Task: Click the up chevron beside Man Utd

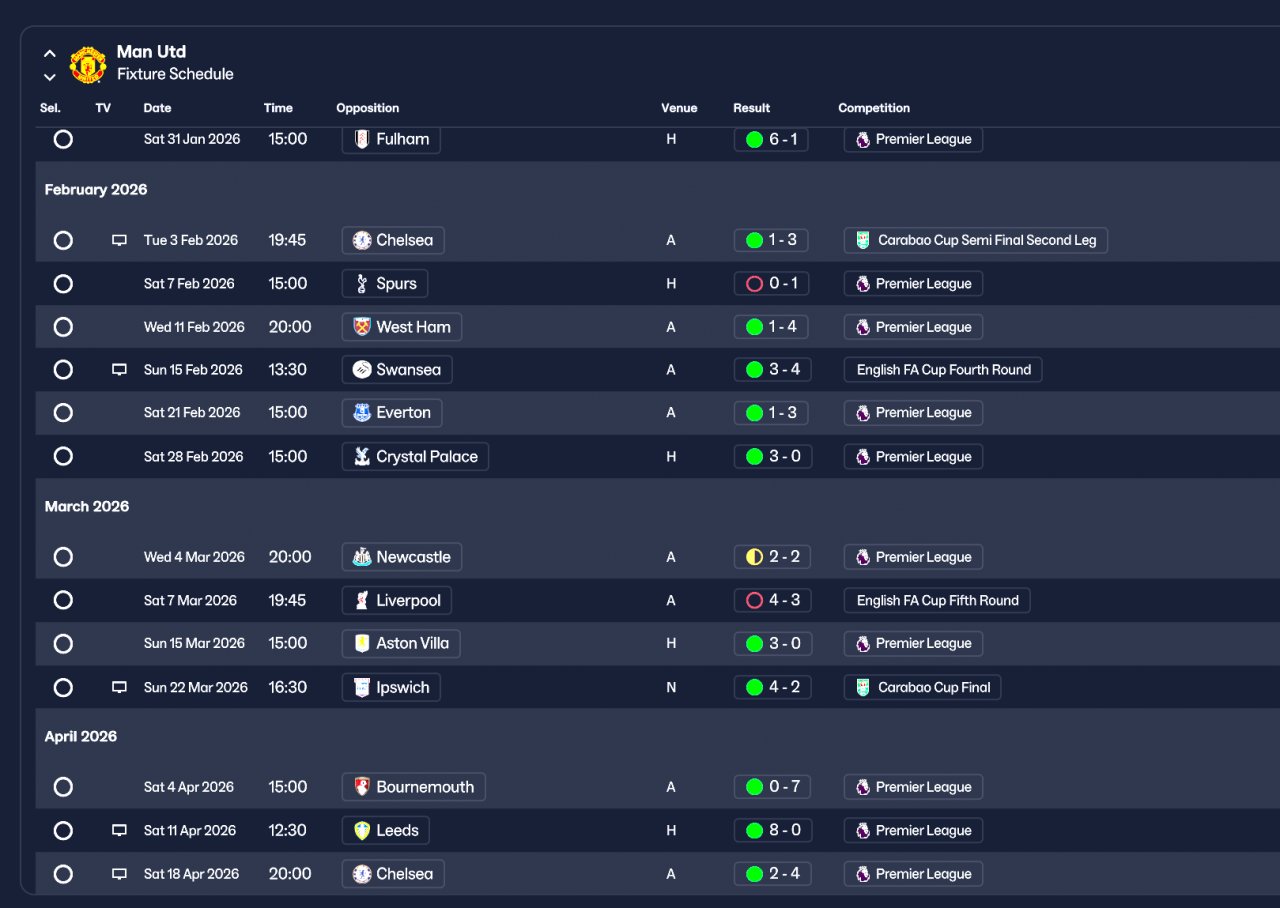Action: [x=50, y=54]
